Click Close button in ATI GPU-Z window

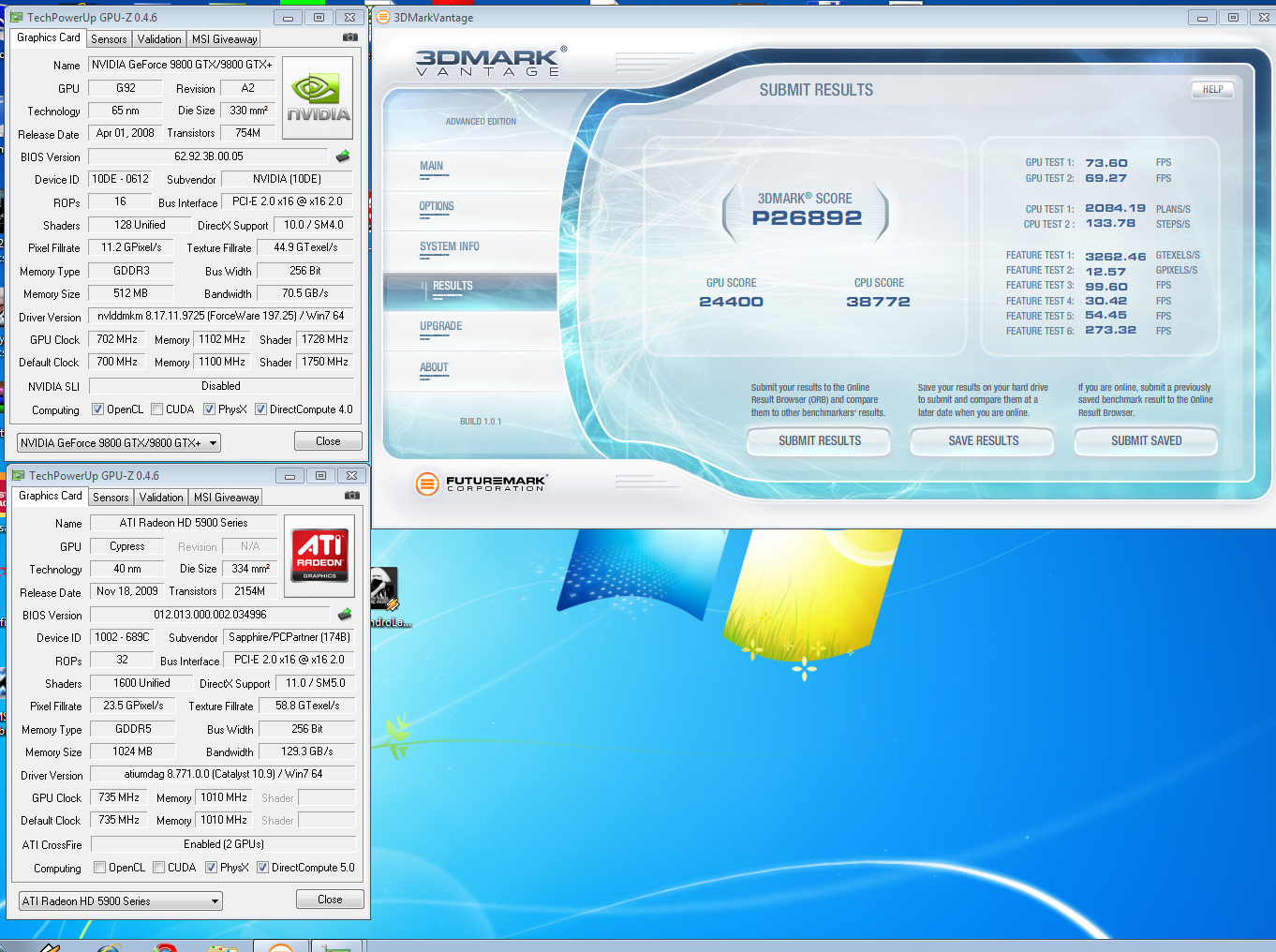(x=330, y=900)
